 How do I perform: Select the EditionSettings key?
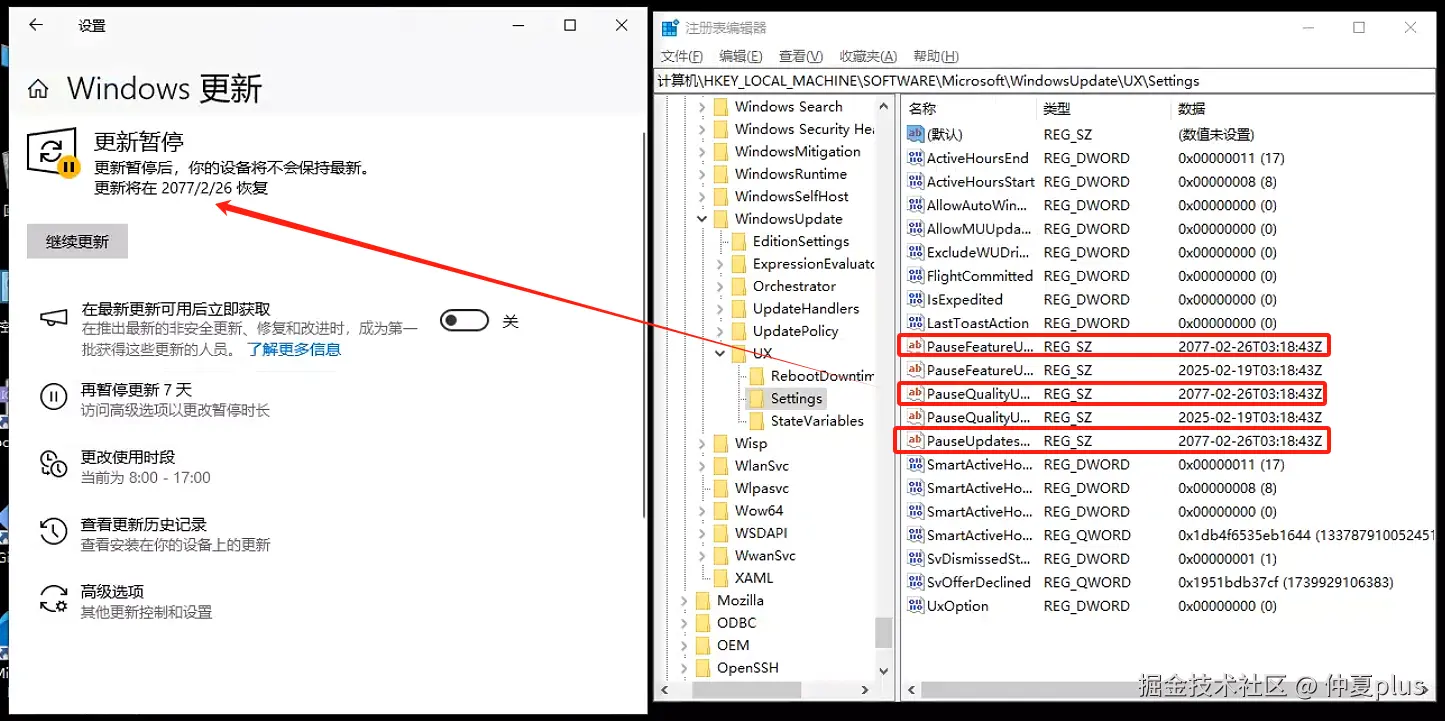pyautogui.click(x=800, y=241)
